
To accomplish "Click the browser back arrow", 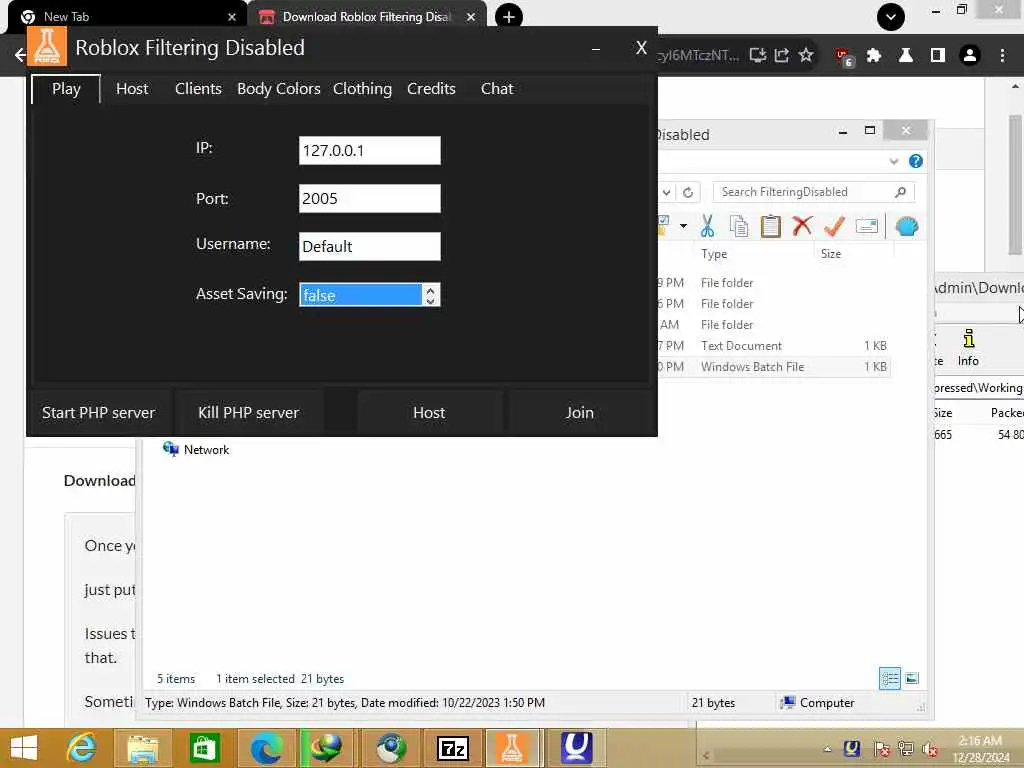I will pyautogui.click(x=20, y=55).
